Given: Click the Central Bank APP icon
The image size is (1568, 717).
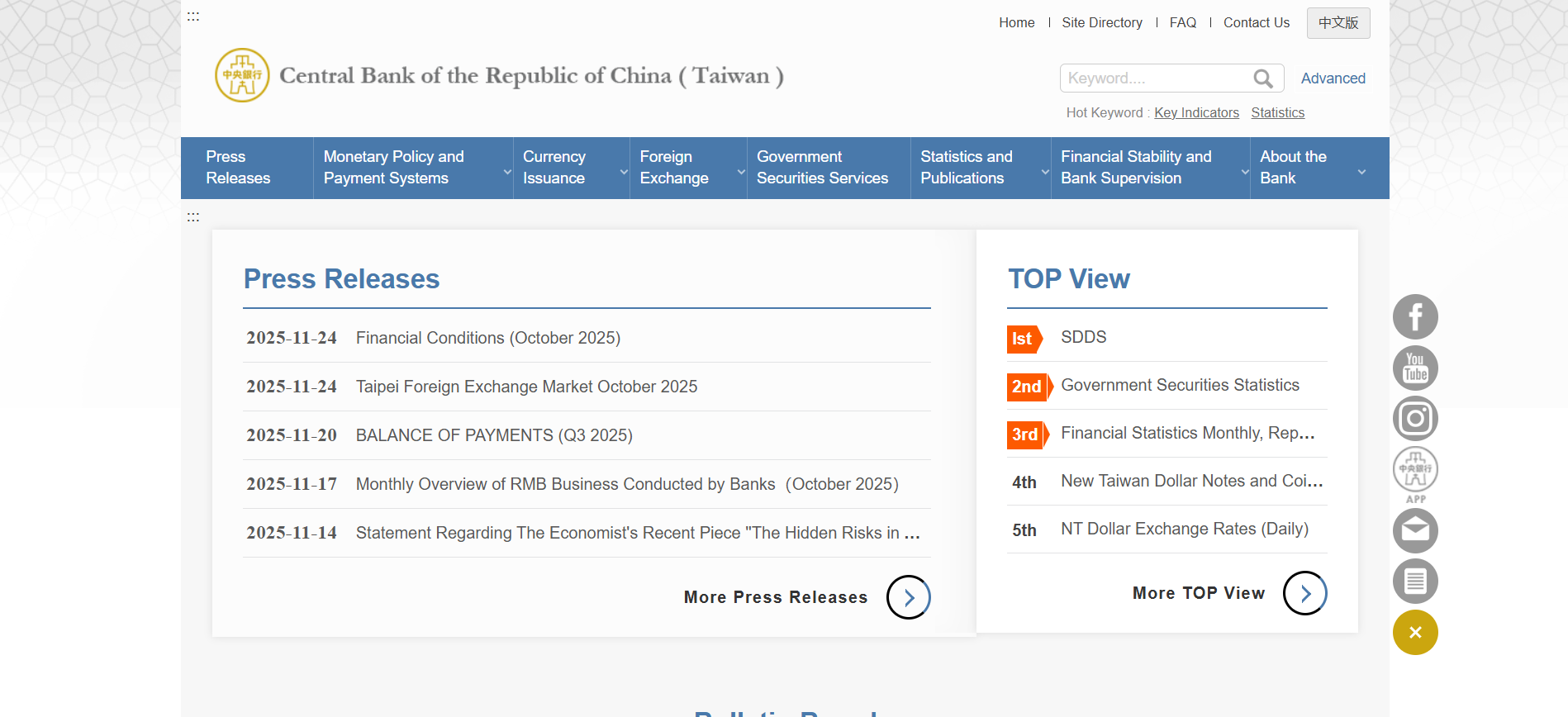Looking at the screenshot, I should click(1415, 472).
